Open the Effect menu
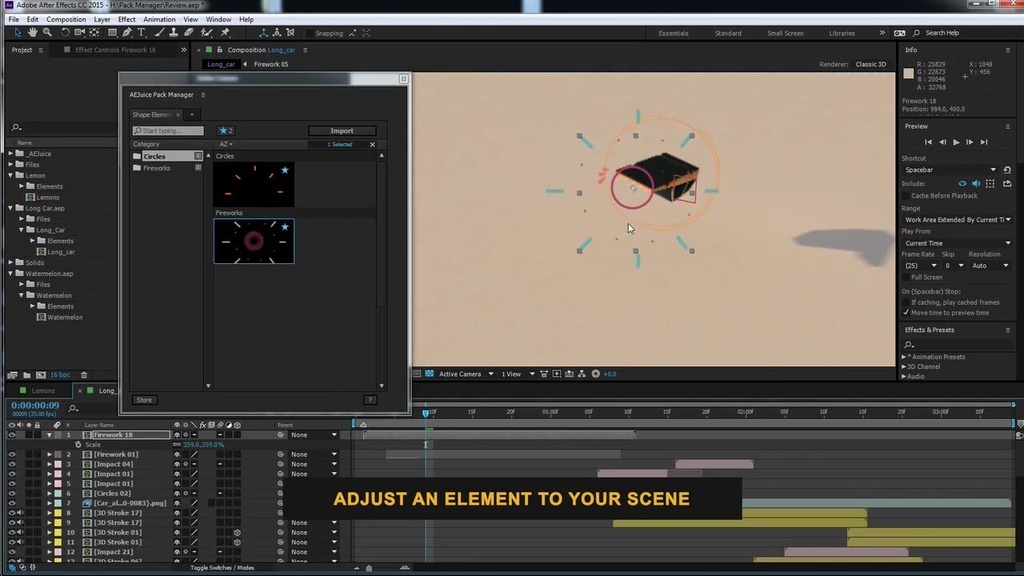The height and width of the screenshot is (576, 1024). point(127,20)
